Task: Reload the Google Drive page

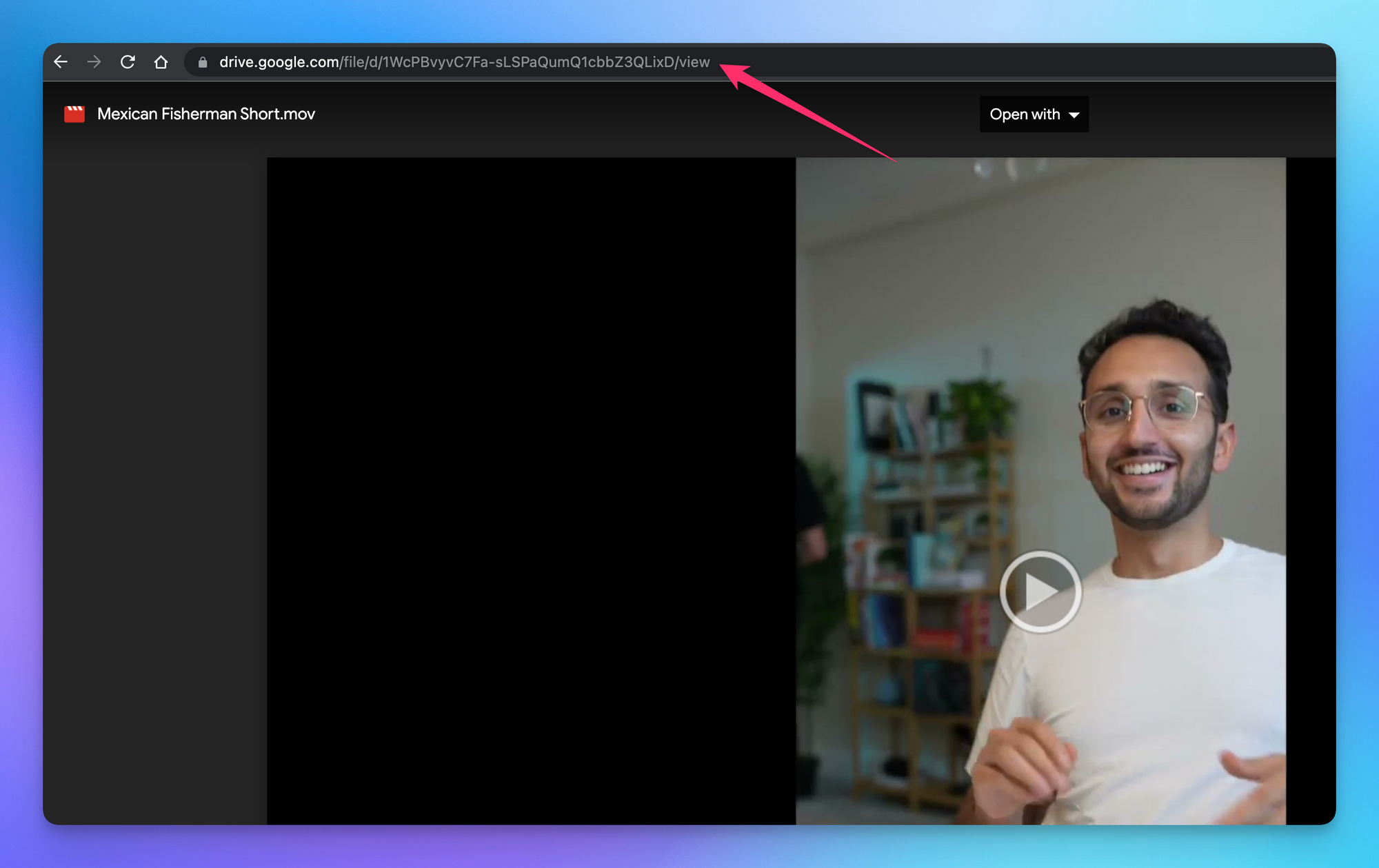Action: pyautogui.click(x=128, y=62)
